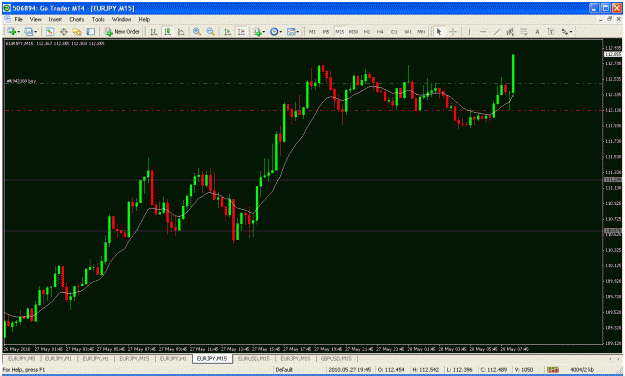Open the Help menu
Screen dimensions: 625x376
(x=144, y=19)
